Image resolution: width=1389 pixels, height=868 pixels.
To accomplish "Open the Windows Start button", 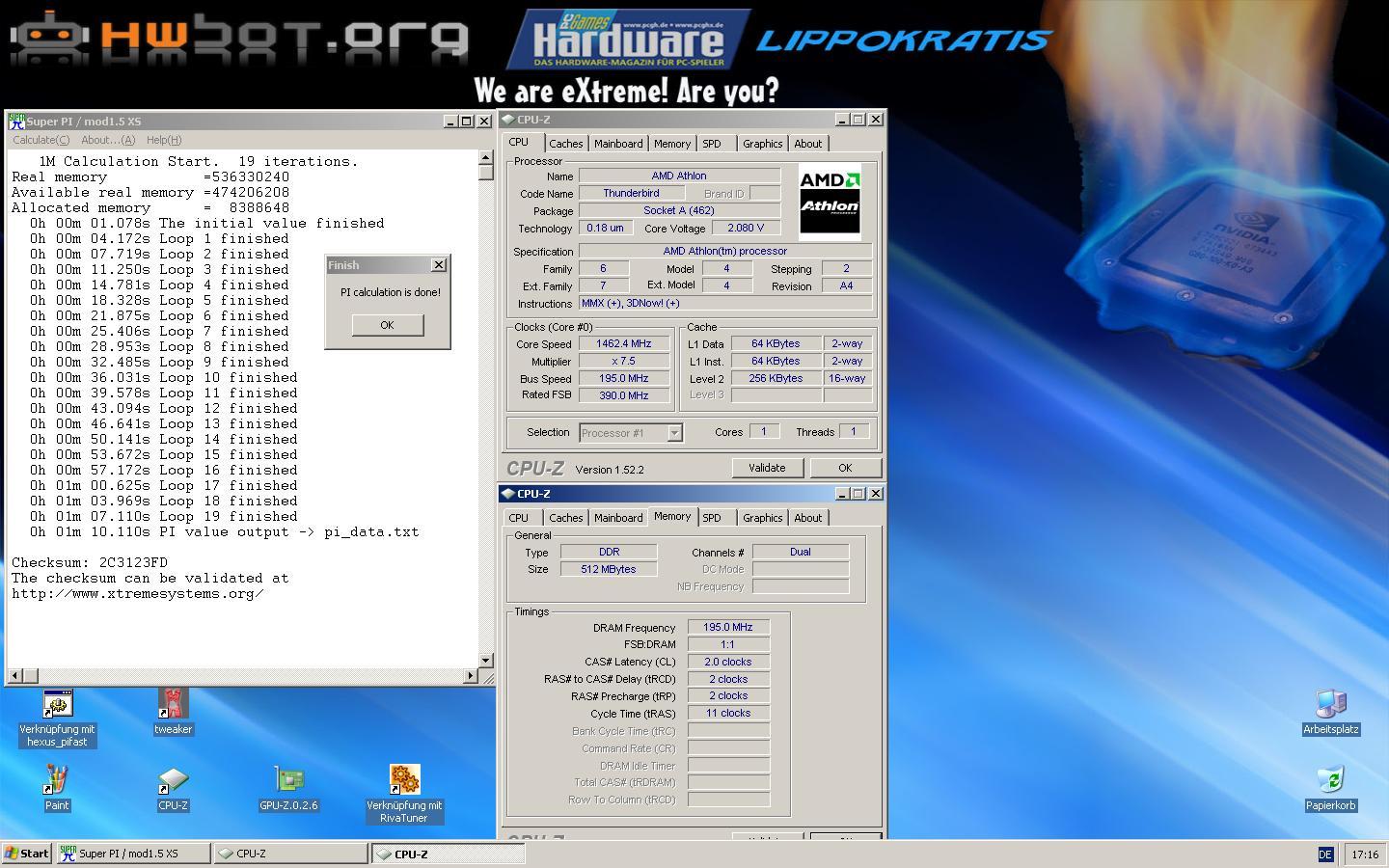I will (27, 854).
